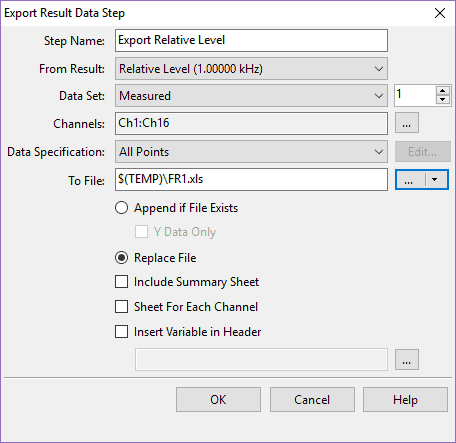The width and height of the screenshot is (456, 443).
Task: Confirm with the OK button
Action: (218, 399)
